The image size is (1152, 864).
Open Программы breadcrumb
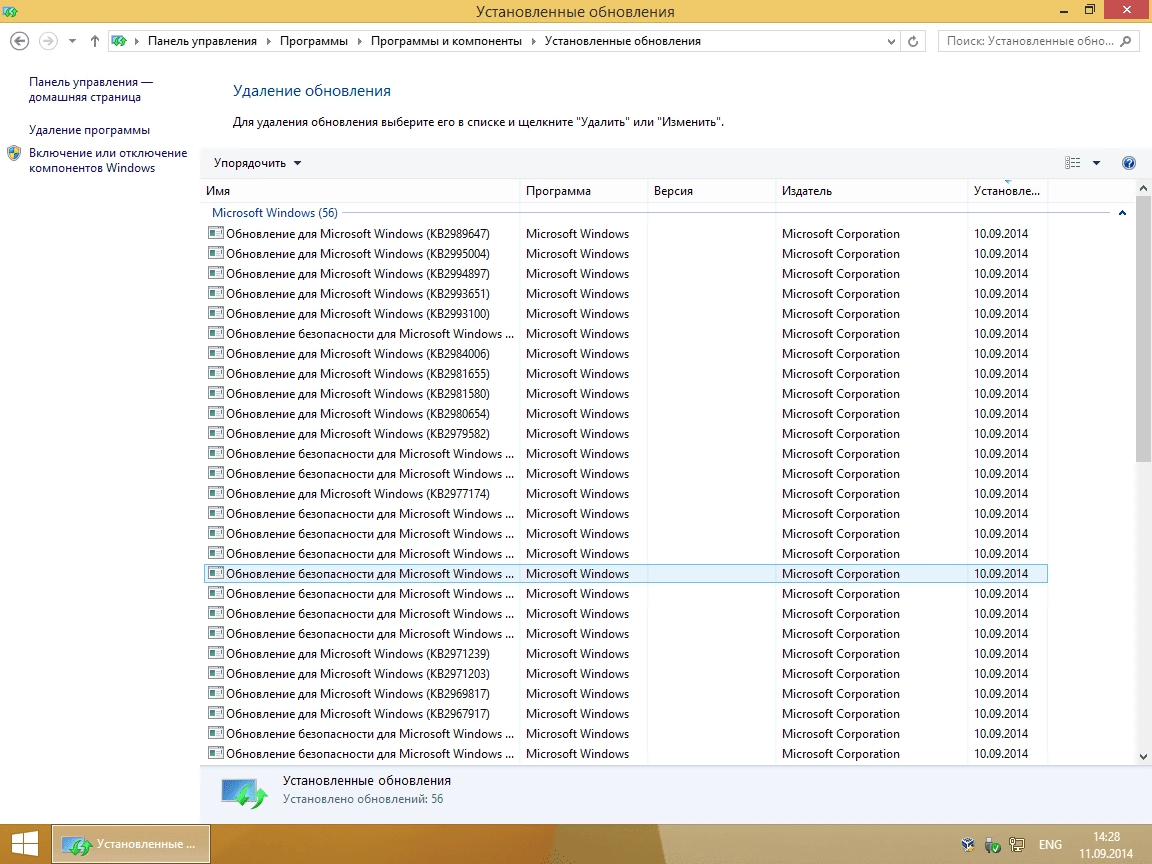click(314, 41)
